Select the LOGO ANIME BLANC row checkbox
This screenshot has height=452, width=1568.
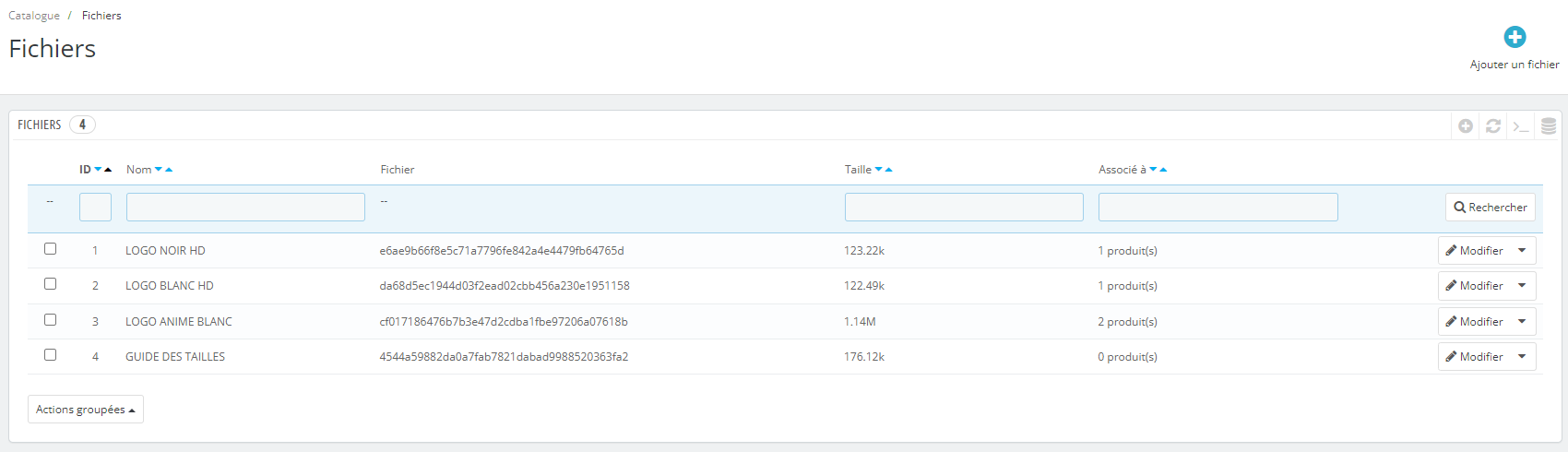tap(51, 320)
